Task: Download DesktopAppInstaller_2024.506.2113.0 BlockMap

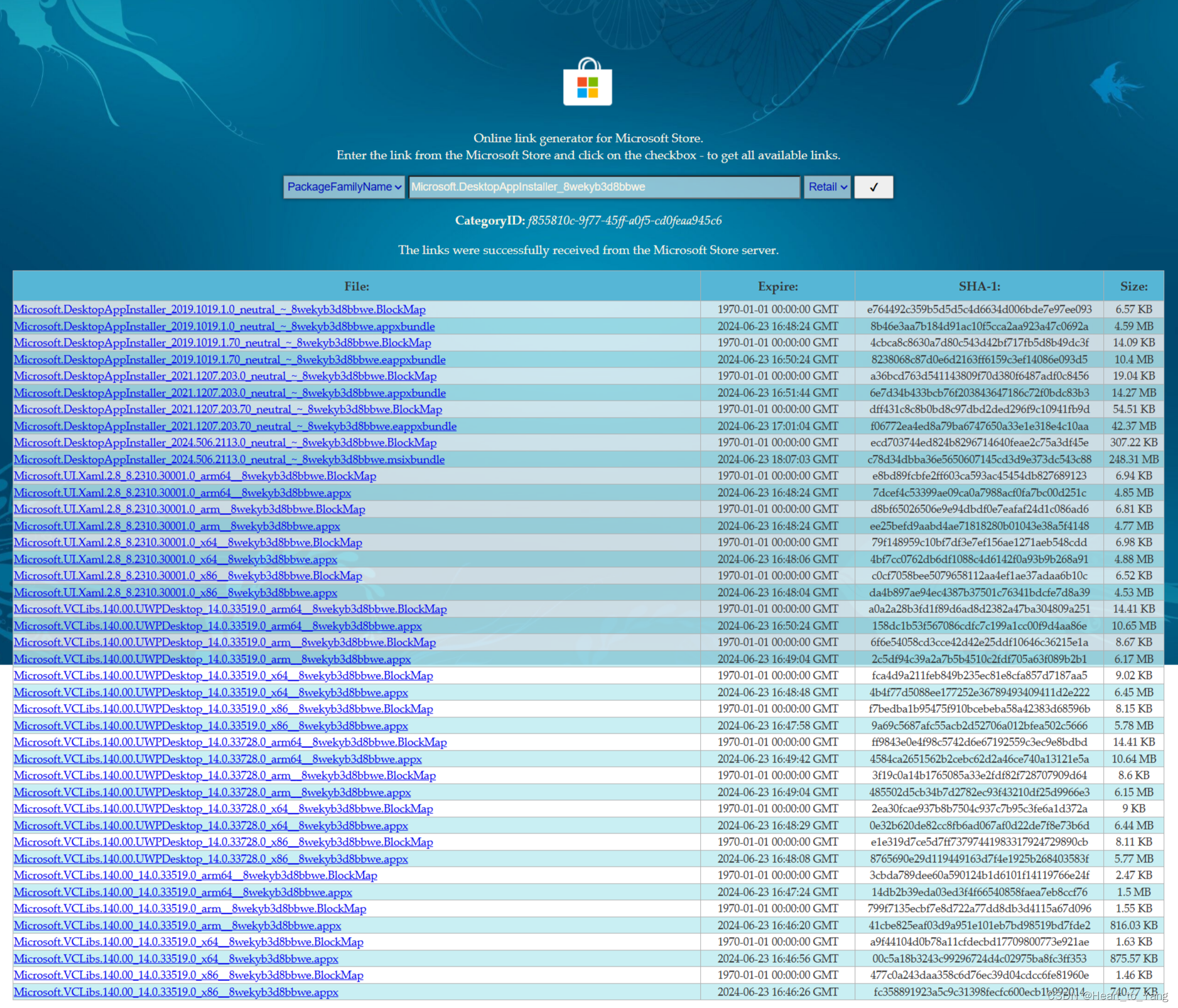Action: click(x=225, y=443)
